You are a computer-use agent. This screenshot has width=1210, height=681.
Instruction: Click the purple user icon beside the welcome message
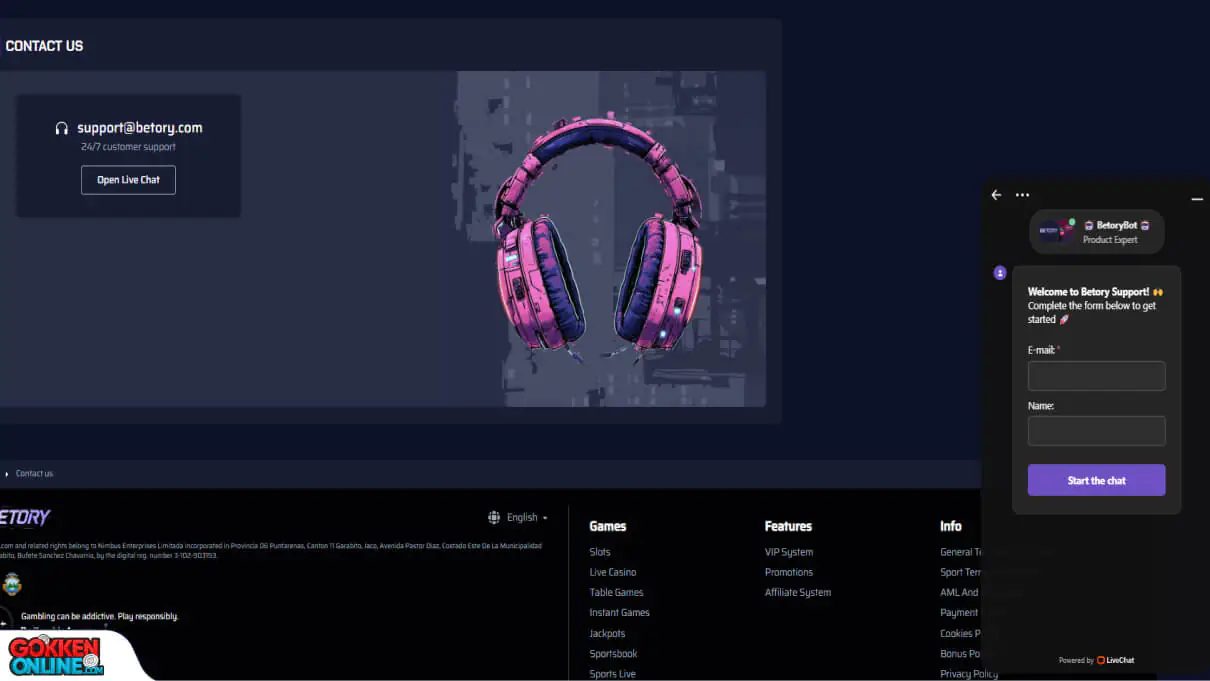(999, 273)
